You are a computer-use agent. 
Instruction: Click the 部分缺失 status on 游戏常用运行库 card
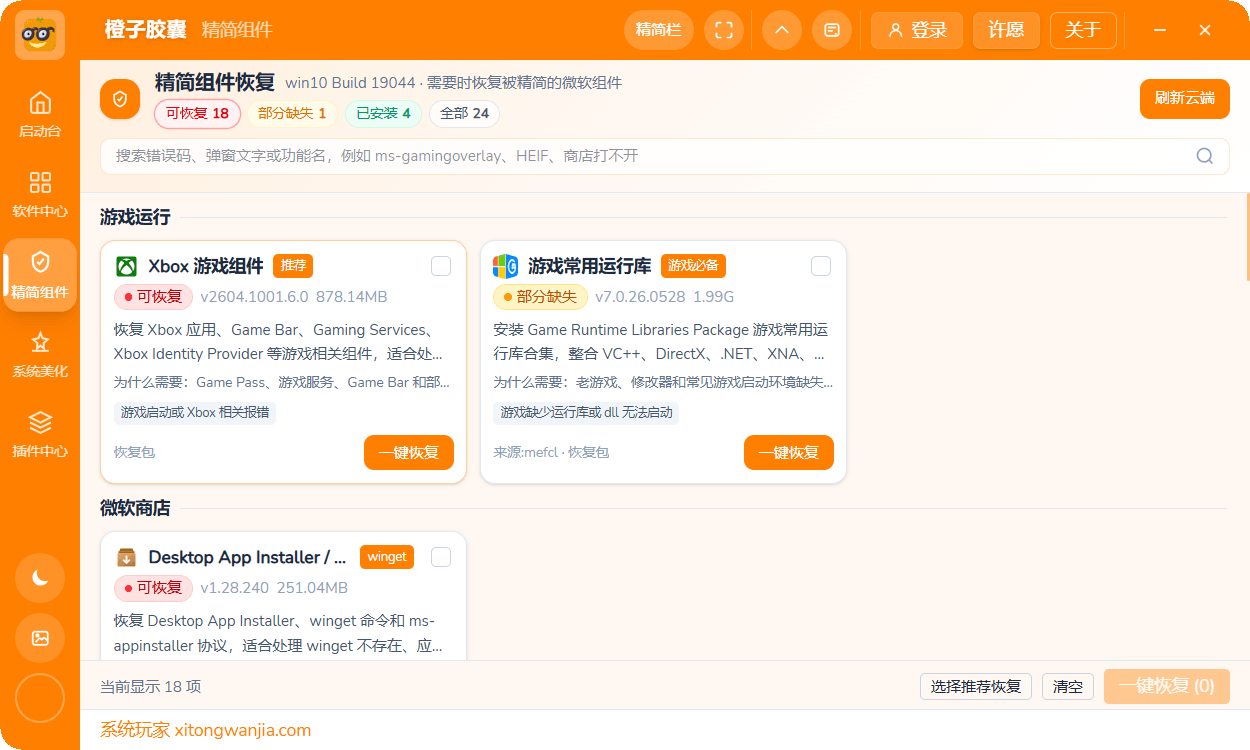(x=540, y=297)
